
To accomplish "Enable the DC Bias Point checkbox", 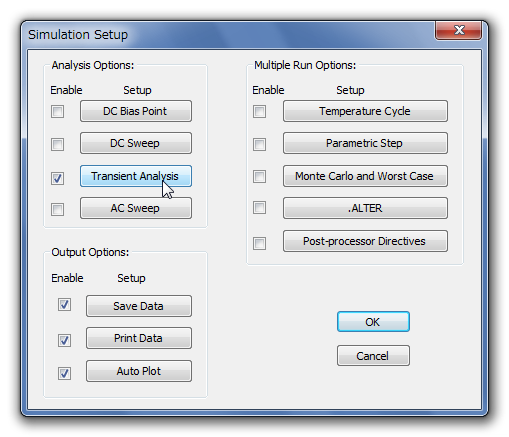I will 57,112.
